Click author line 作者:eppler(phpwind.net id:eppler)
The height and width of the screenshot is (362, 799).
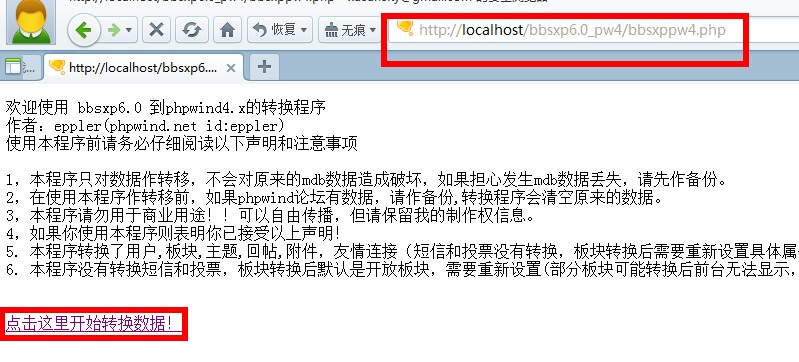click(x=145, y=125)
